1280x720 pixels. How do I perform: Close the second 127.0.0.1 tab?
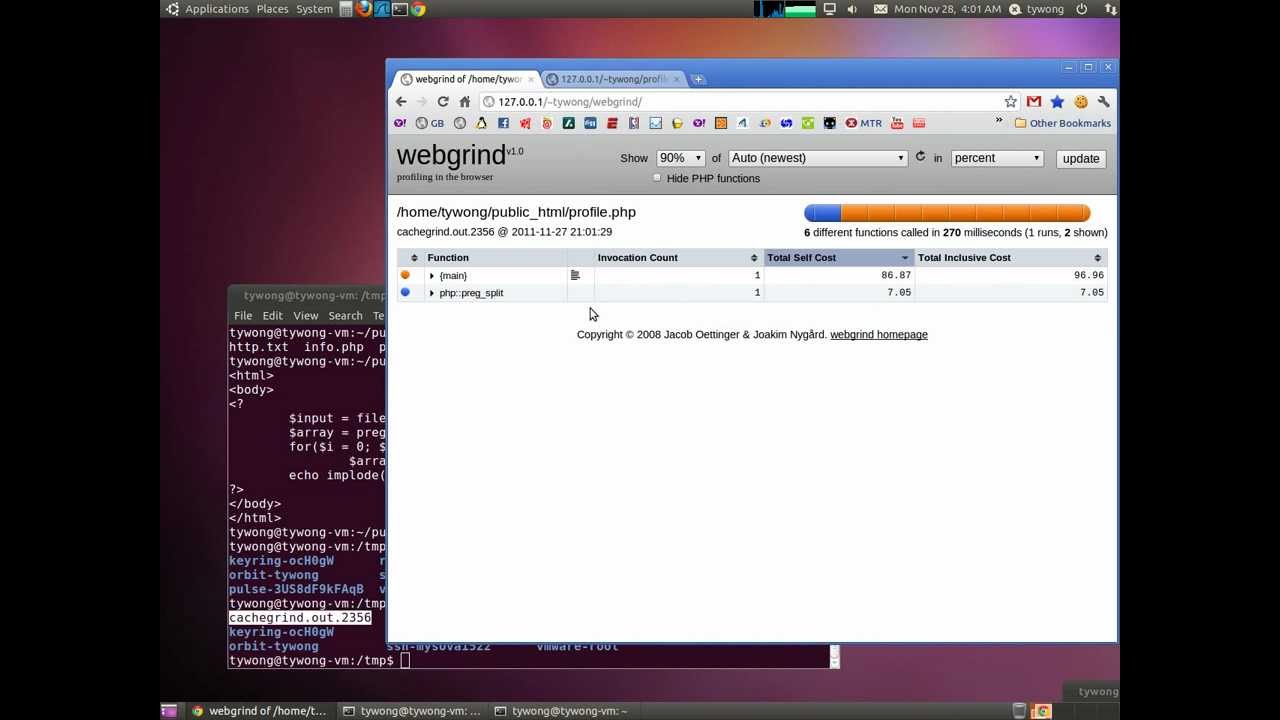click(x=677, y=79)
